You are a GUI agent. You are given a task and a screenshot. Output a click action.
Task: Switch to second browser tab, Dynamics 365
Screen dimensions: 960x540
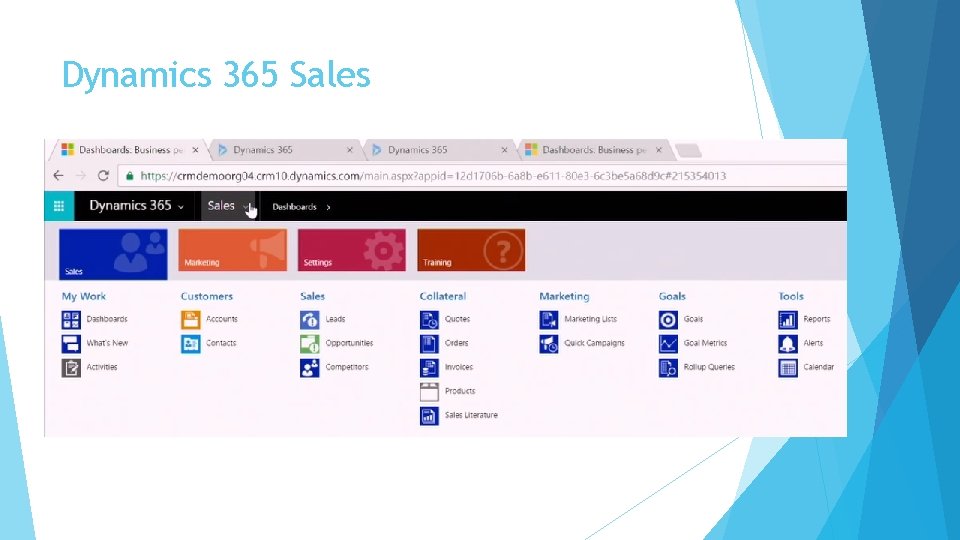[286, 150]
